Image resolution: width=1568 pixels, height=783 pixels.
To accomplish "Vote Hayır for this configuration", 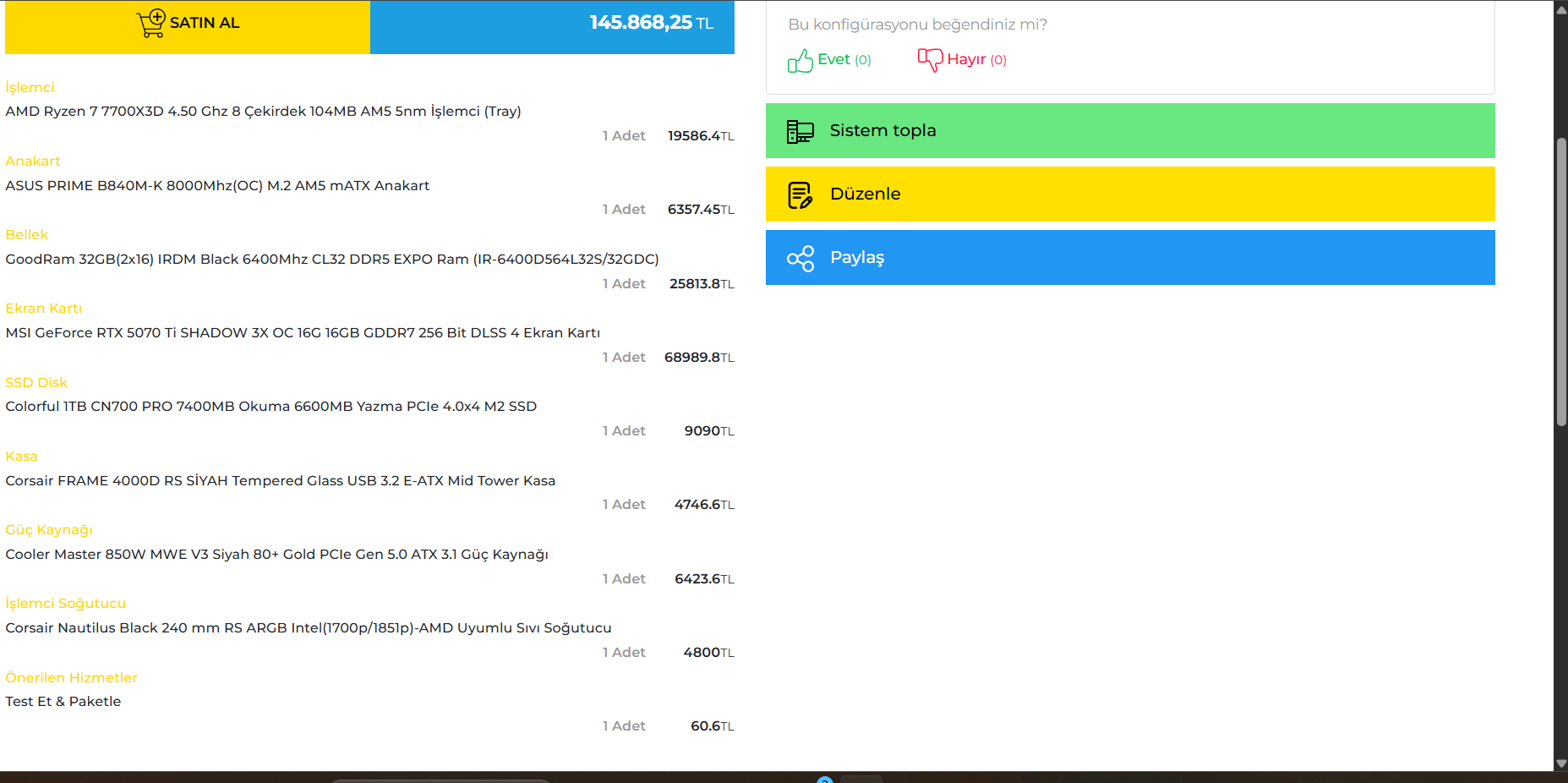I will 962,60.
